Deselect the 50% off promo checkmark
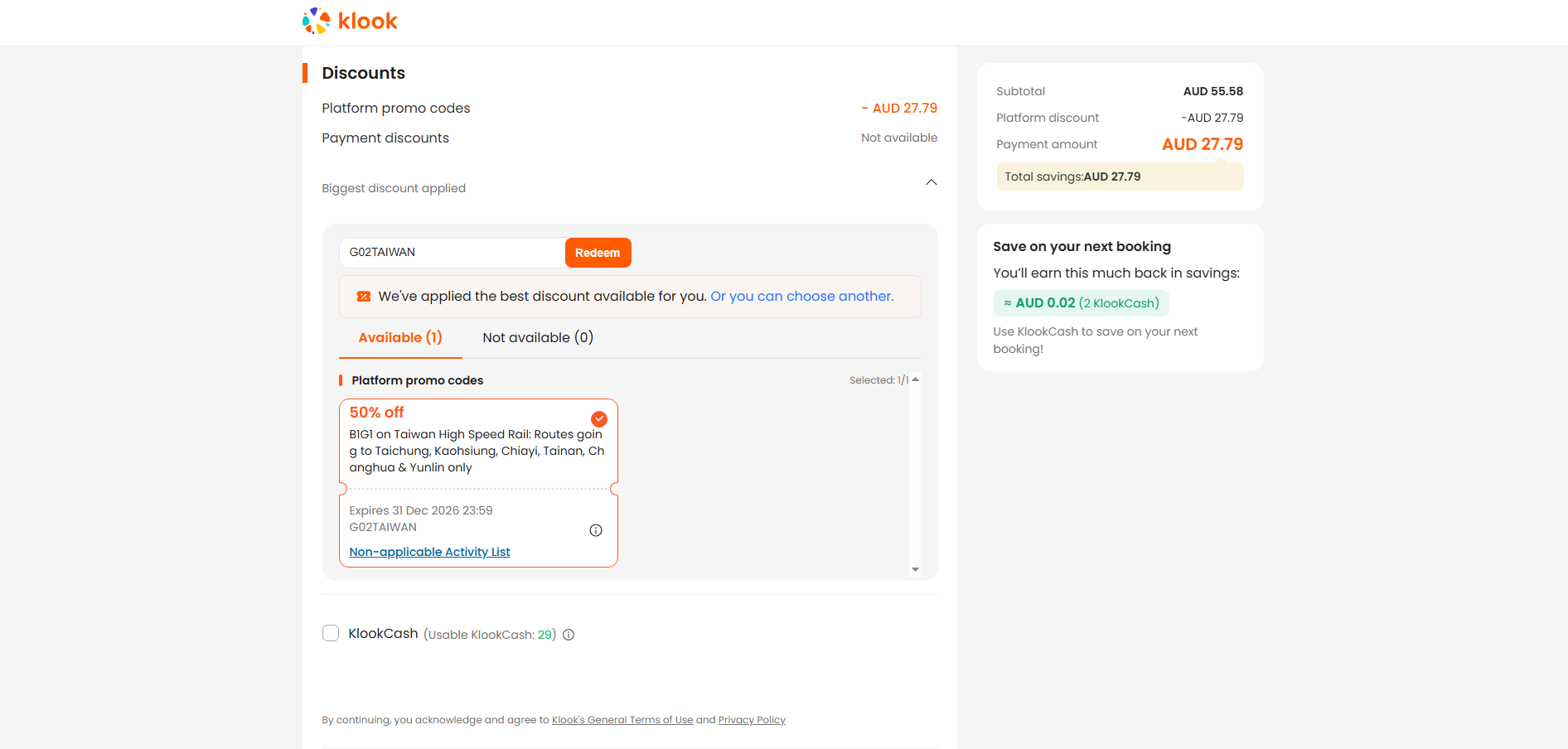This screenshot has height=749, width=1568. [599, 419]
